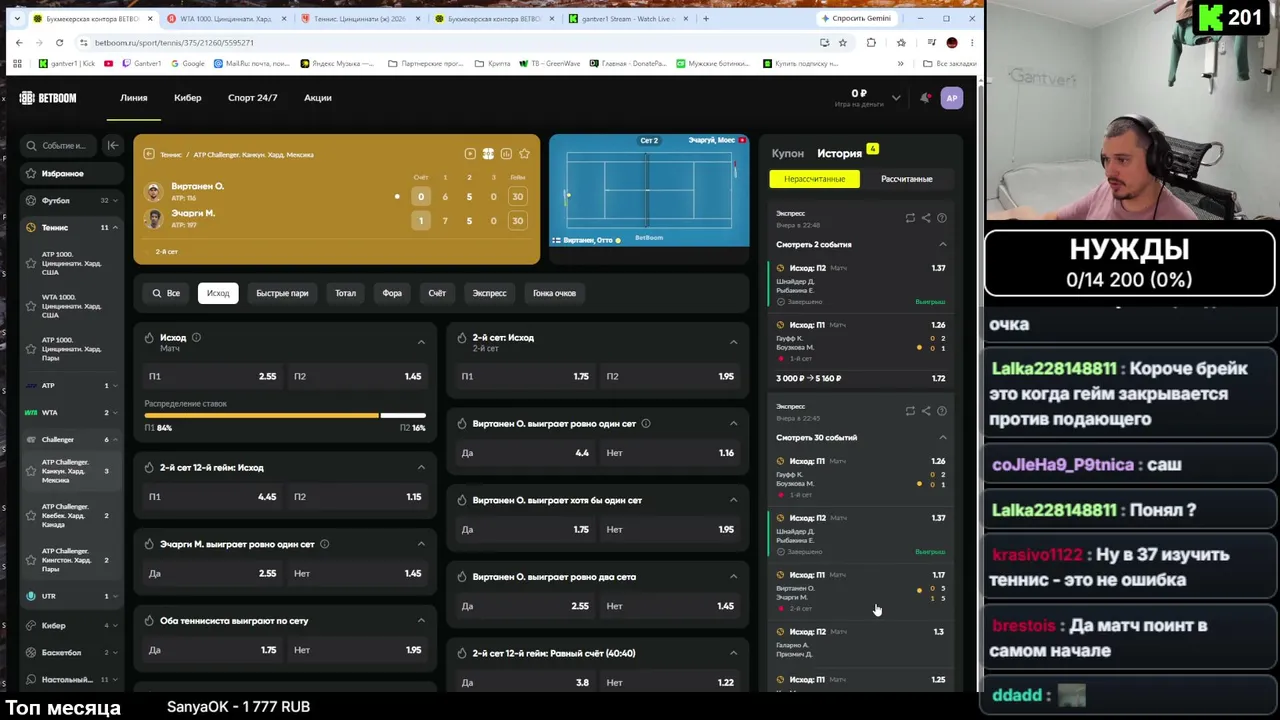The height and width of the screenshot is (720, 1280).
Task: Expand the Футбол sidebar category
Action: pyautogui.click(x=70, y=200)
